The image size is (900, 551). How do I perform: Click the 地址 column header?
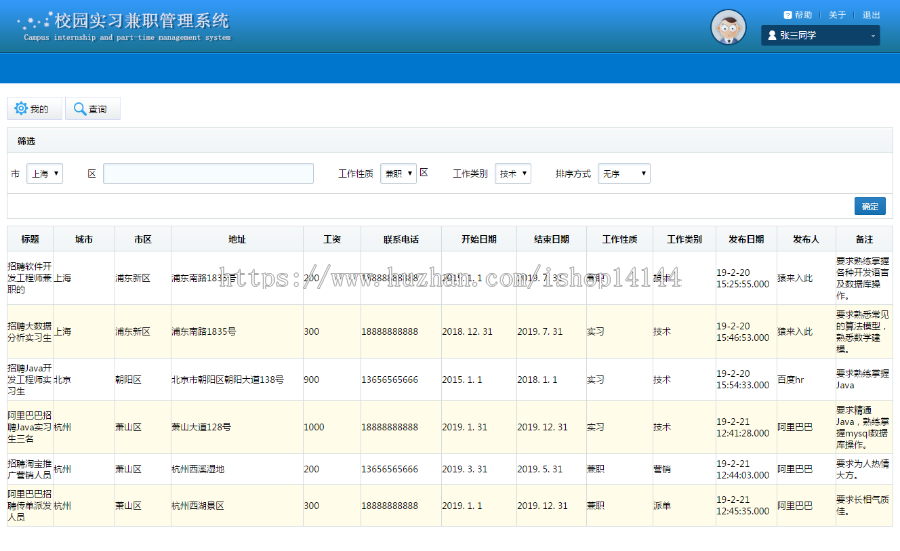point(237,239)
